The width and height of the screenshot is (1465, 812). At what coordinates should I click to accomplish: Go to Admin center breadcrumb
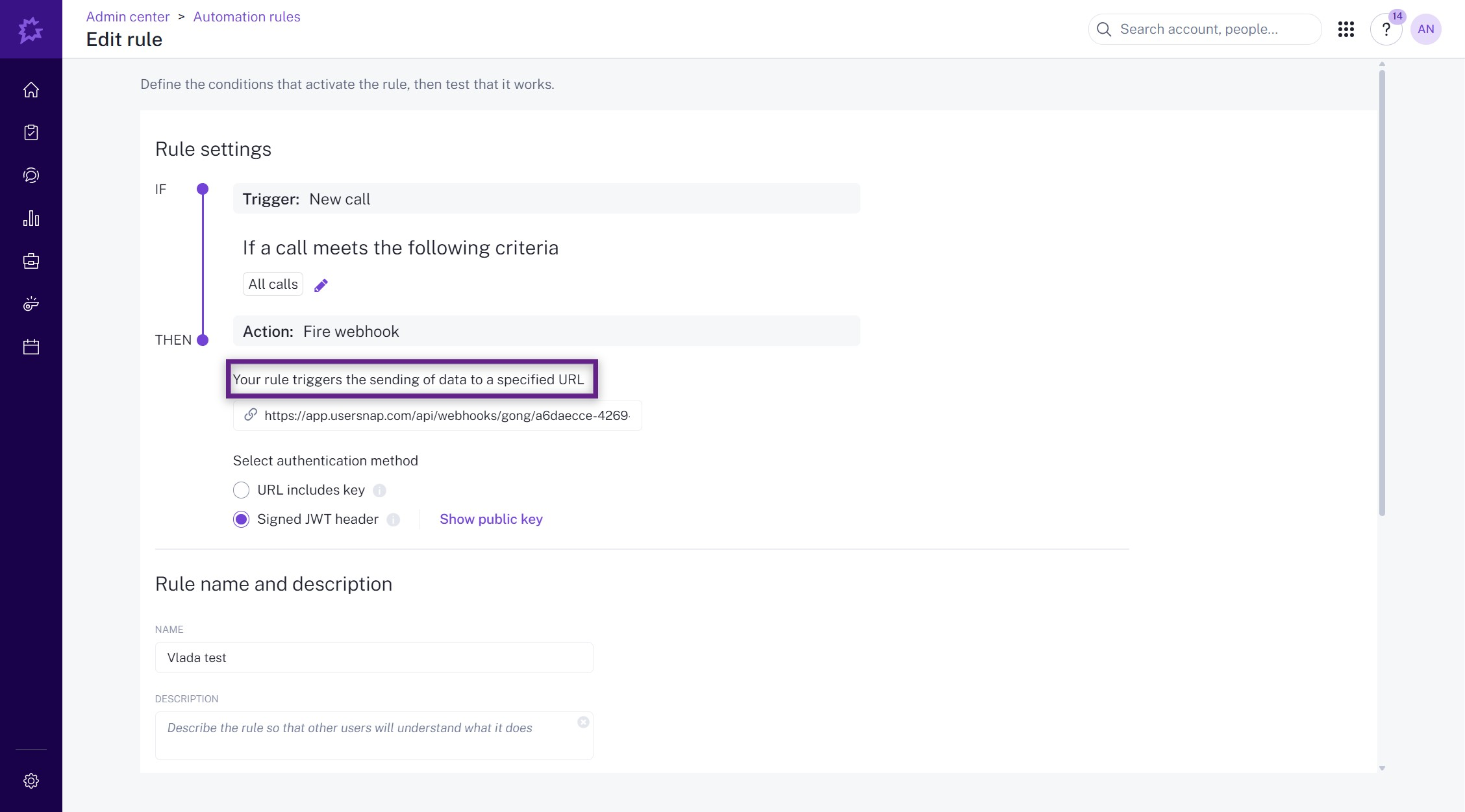tap(128, 17)
